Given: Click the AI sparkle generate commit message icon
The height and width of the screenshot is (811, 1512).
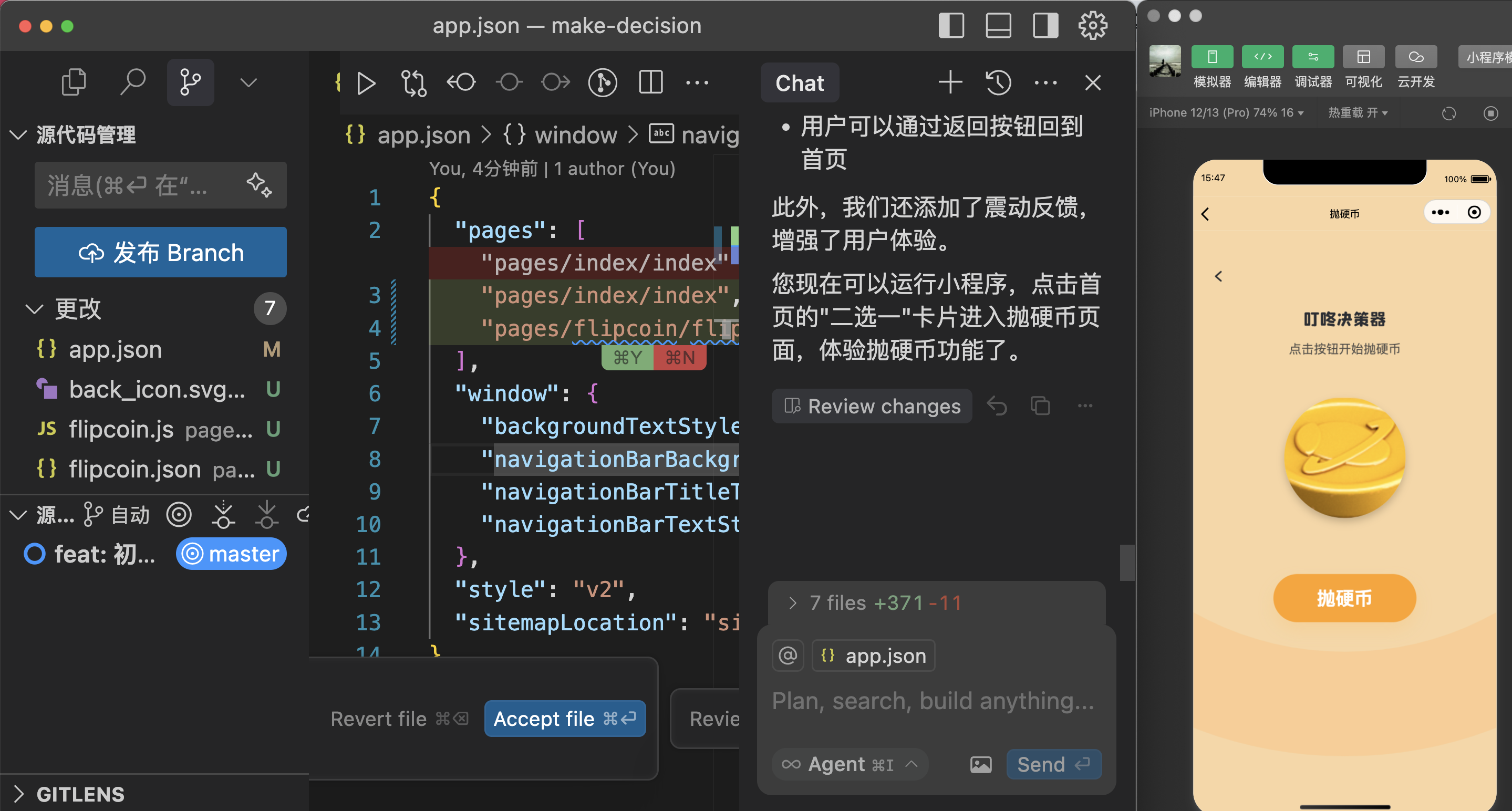Looking at the screenshot, I should pos(259,185).
